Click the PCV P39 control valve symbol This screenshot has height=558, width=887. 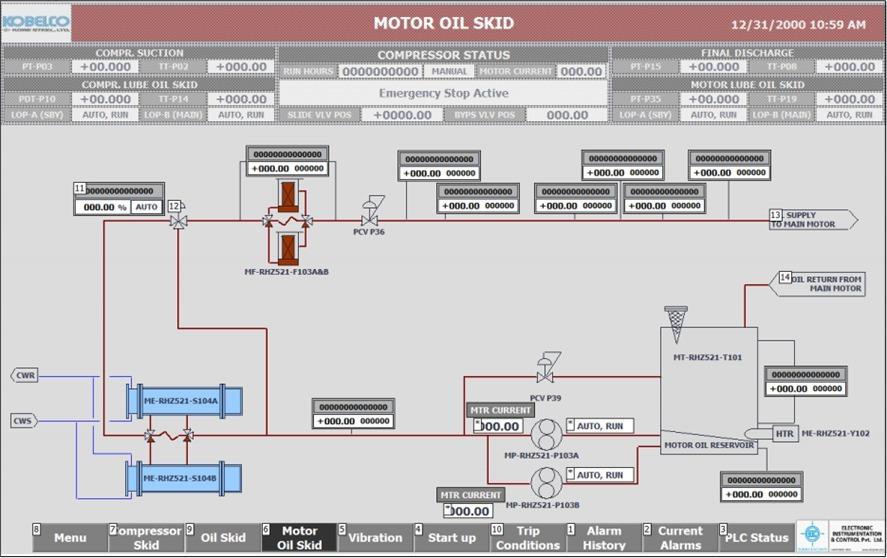point(547,367)
